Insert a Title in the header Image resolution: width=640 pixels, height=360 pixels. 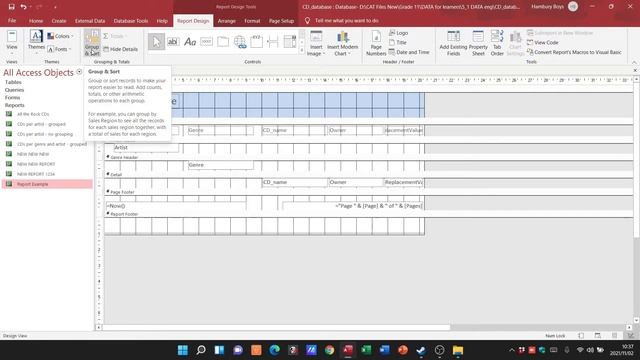point(398,42)
